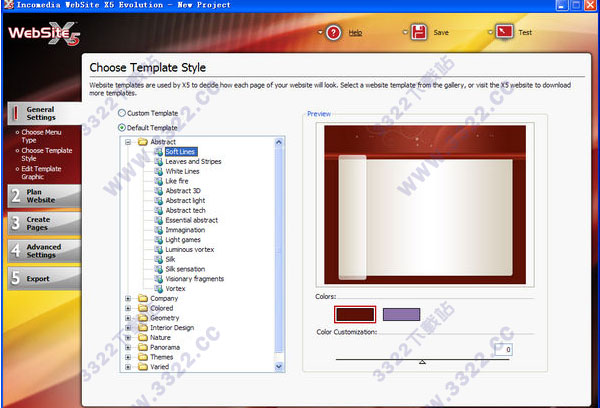Viewport: 600px width, 408px height.
Task: Open the Edit Template Graphic link
Action: click(x=42, y=172)
